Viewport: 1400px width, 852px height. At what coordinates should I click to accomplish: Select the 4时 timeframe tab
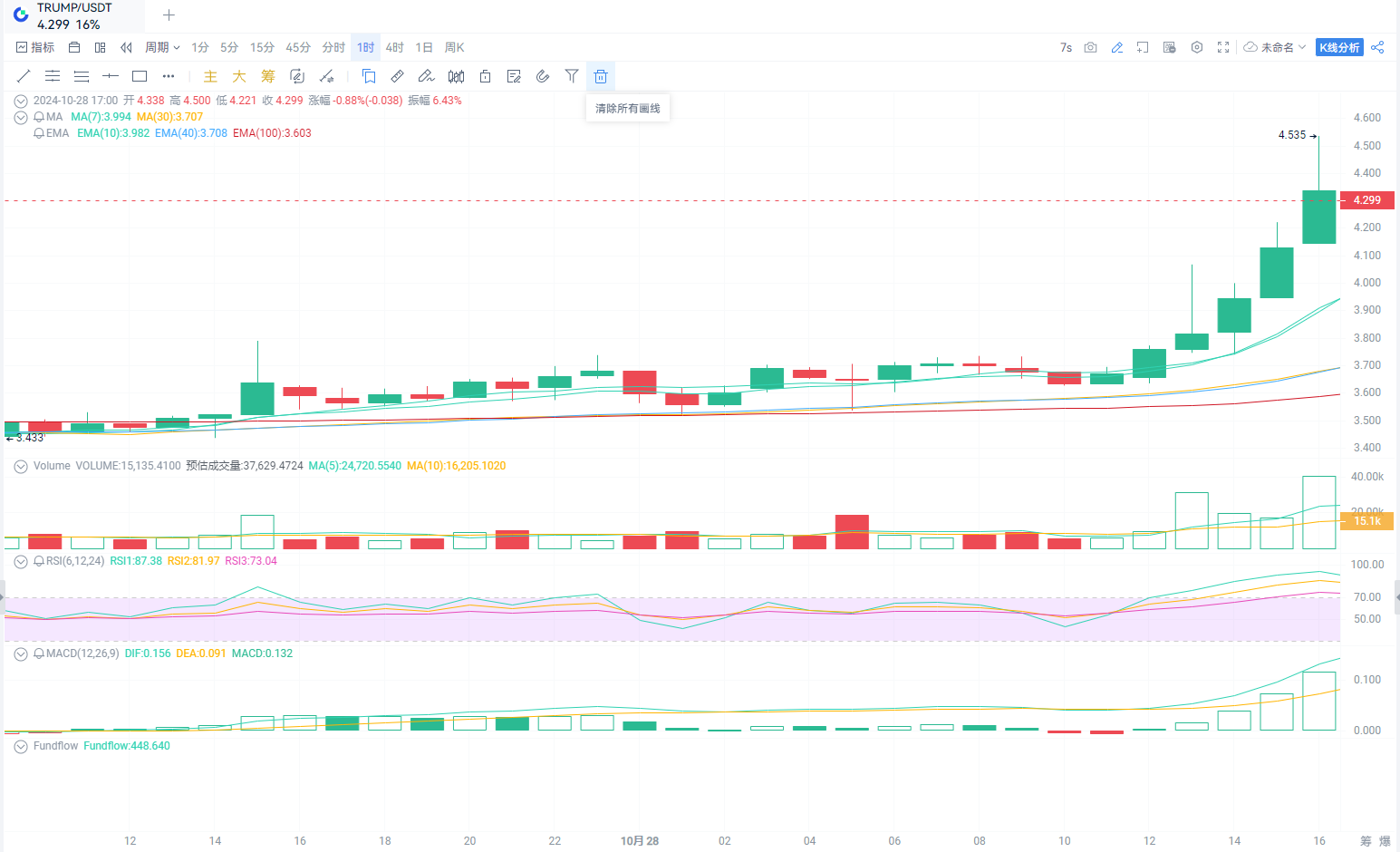394,47
